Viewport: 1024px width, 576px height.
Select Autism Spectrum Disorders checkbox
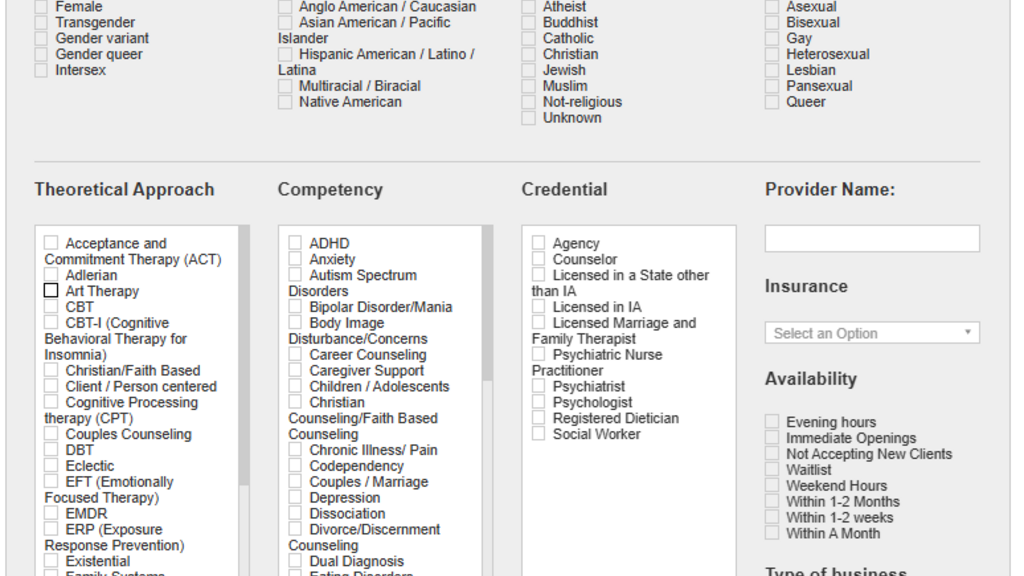coord(295,274)
